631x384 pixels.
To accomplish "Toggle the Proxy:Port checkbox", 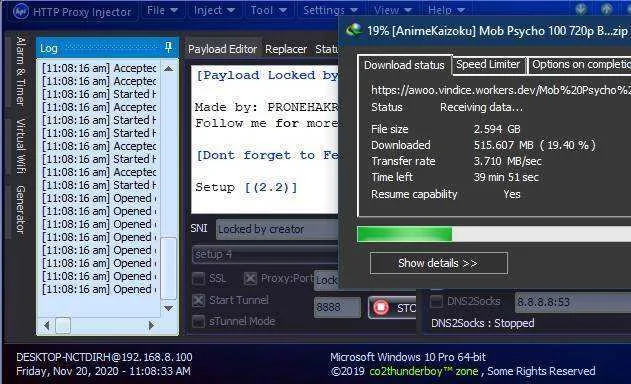I will coord(250,278).
